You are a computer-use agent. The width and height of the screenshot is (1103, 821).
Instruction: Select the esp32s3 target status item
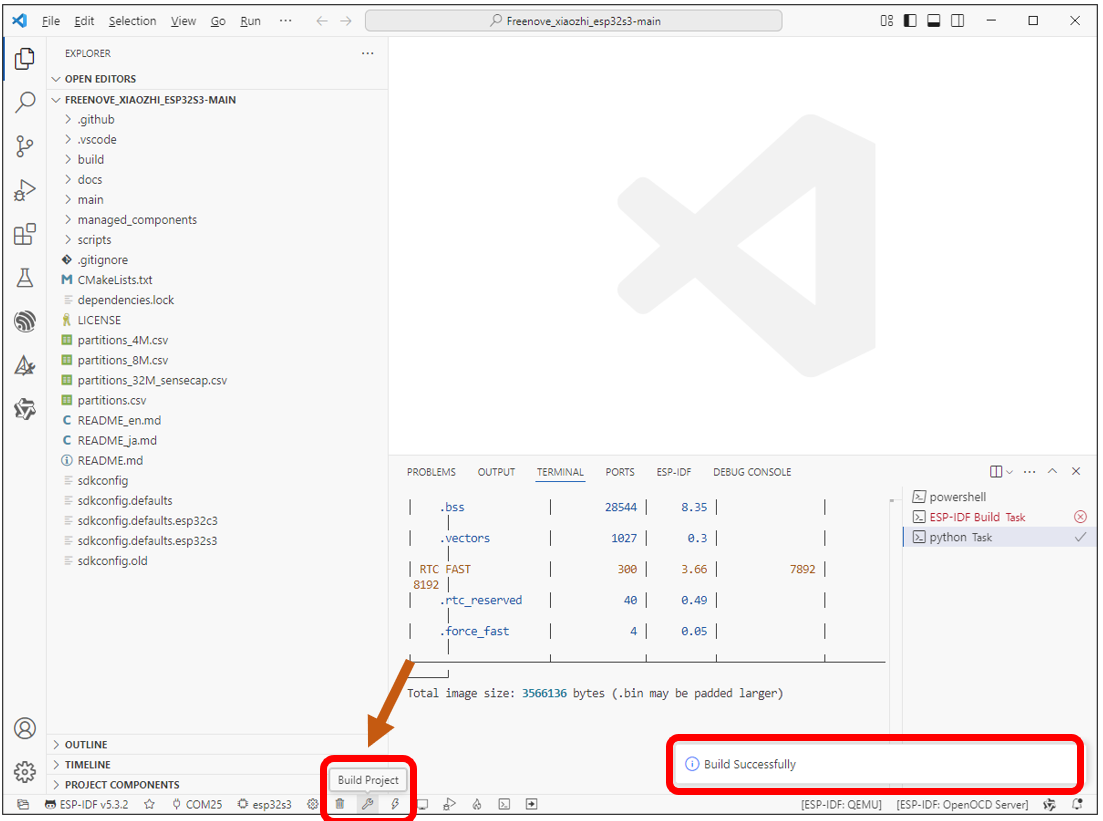point(265,804)
